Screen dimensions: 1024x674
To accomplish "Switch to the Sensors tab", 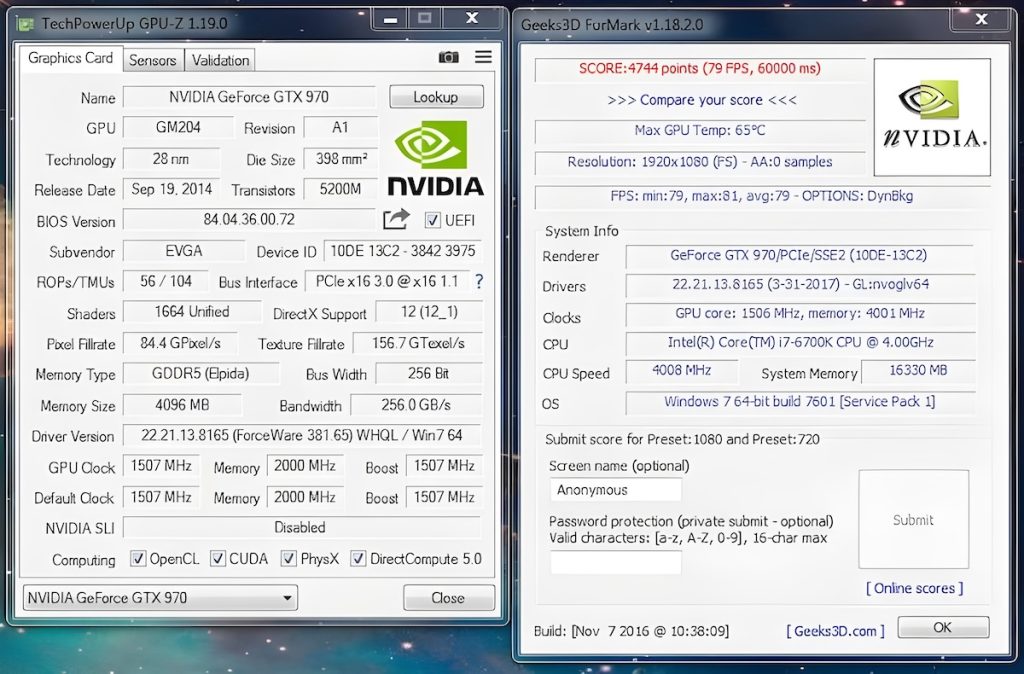I will click(x=152, y=60).
